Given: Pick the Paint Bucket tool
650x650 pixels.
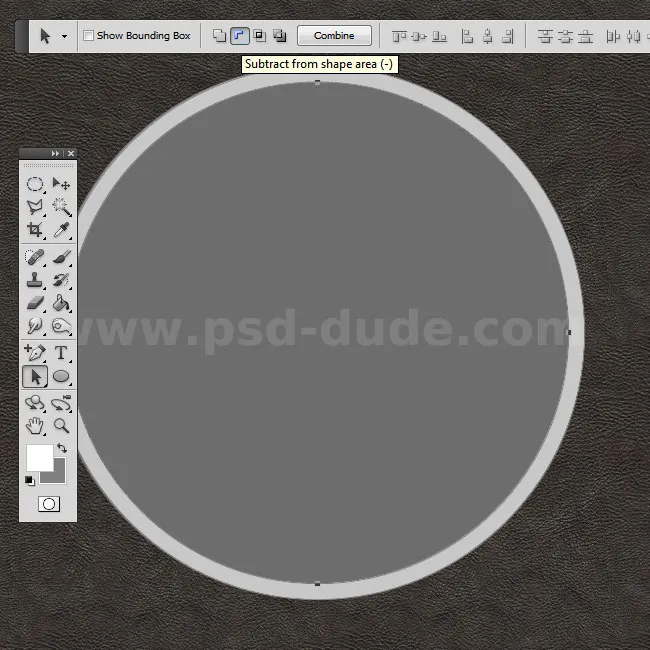Looking at the screenshot, I should 61,303.
